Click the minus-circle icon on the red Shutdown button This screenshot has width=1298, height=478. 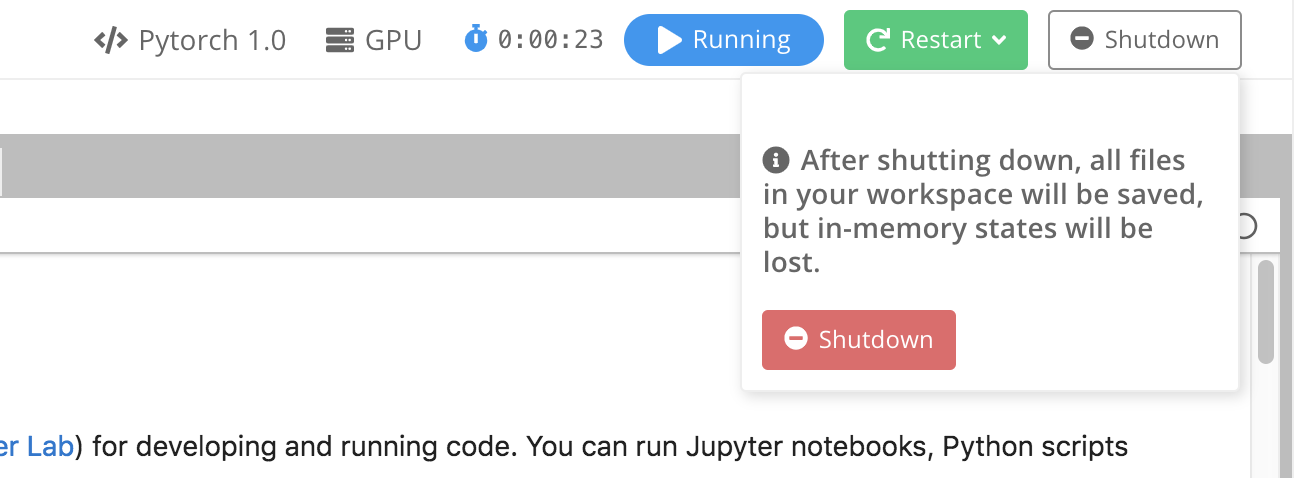click(x=796, y=339)
